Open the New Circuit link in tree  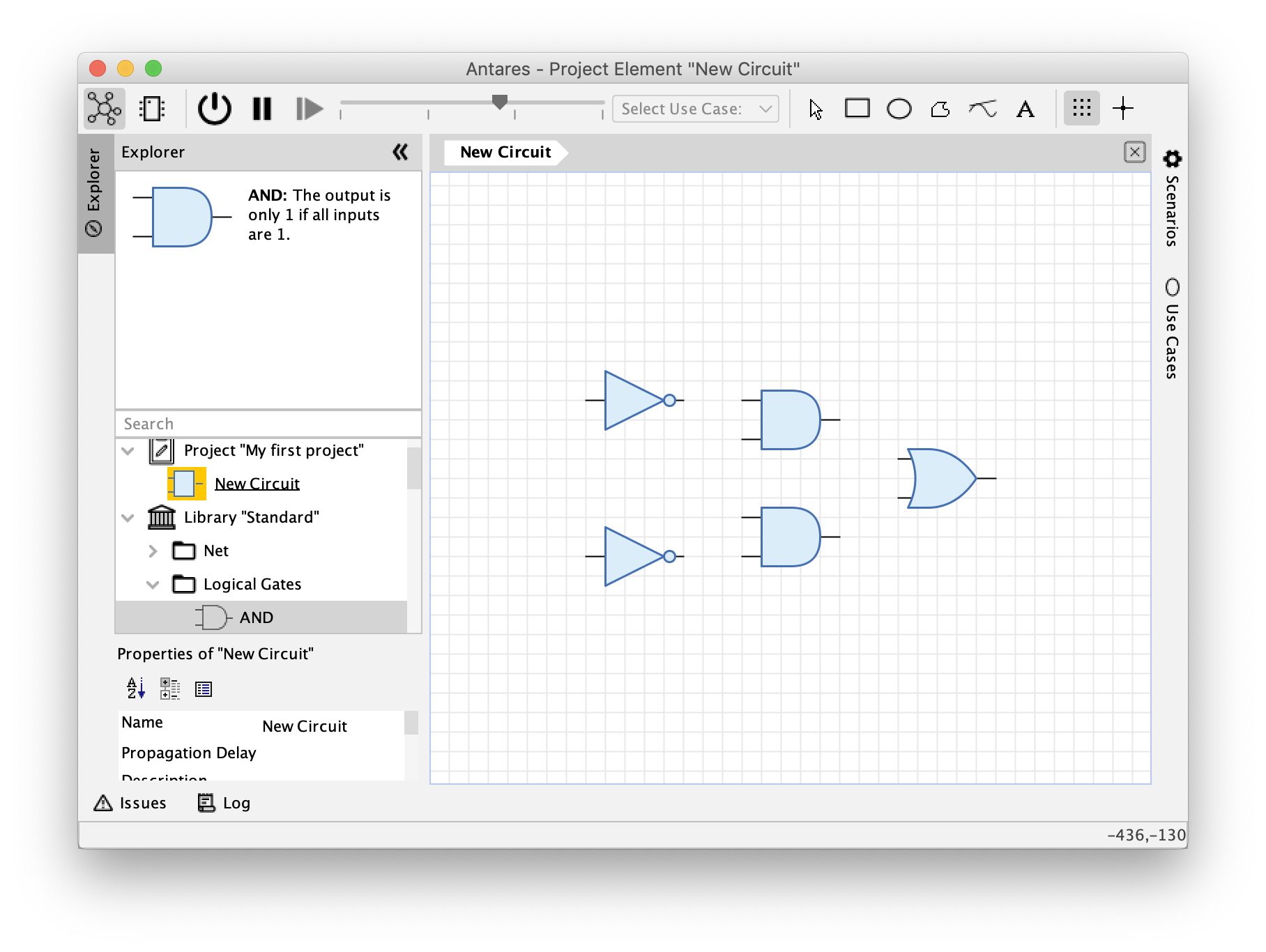257,484
